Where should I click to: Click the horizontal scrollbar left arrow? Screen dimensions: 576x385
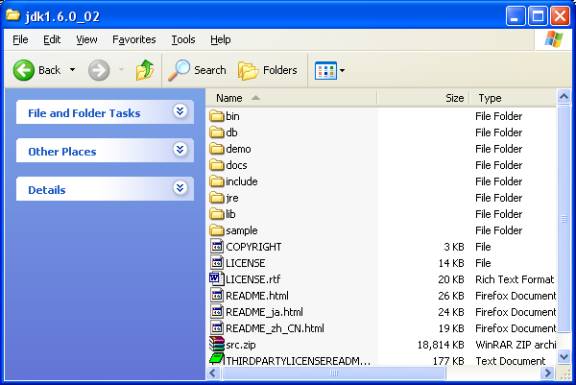[x=213, y=373]
